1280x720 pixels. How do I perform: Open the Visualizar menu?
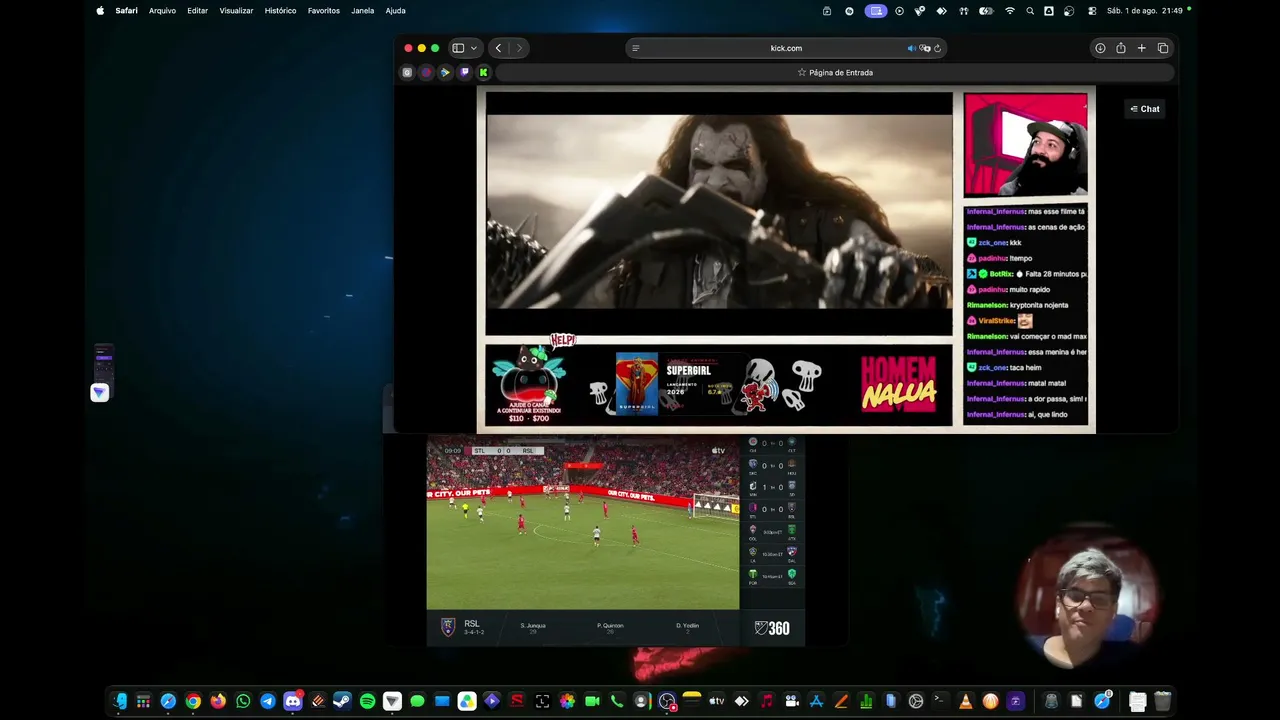(x=236, y=11)
